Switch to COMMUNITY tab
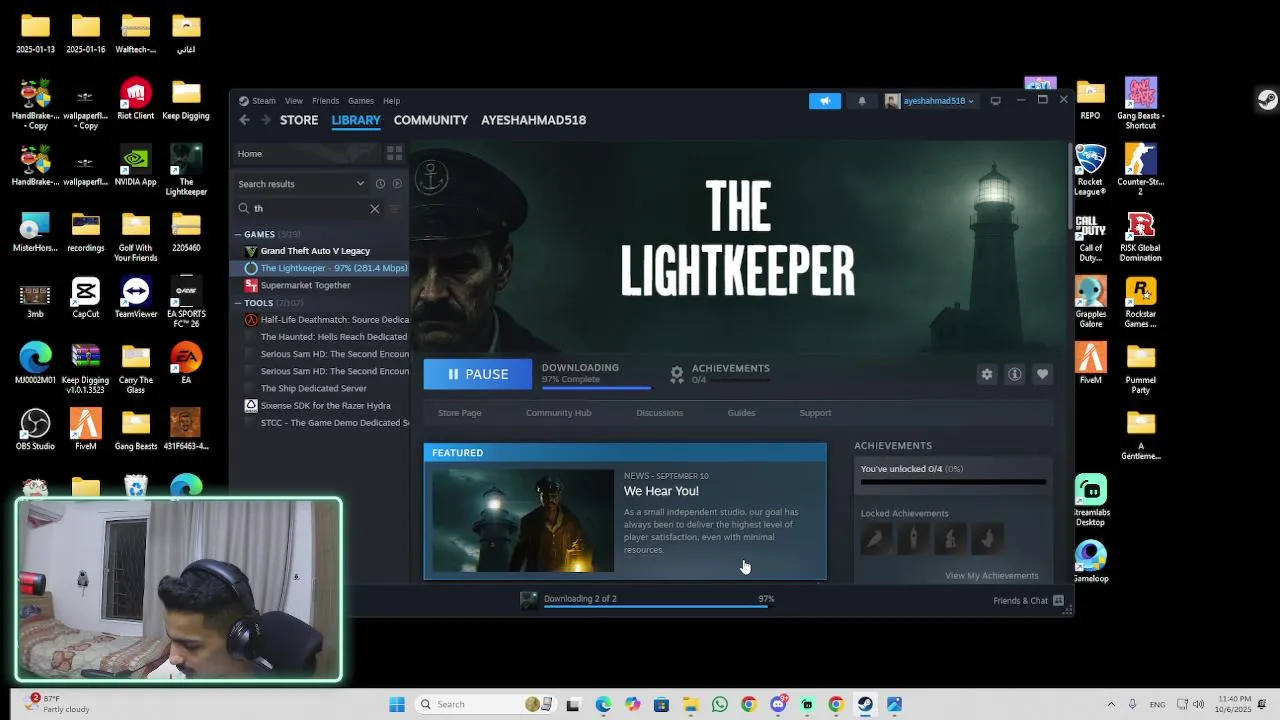This screenshot has height=720, width=1280. 430,120
